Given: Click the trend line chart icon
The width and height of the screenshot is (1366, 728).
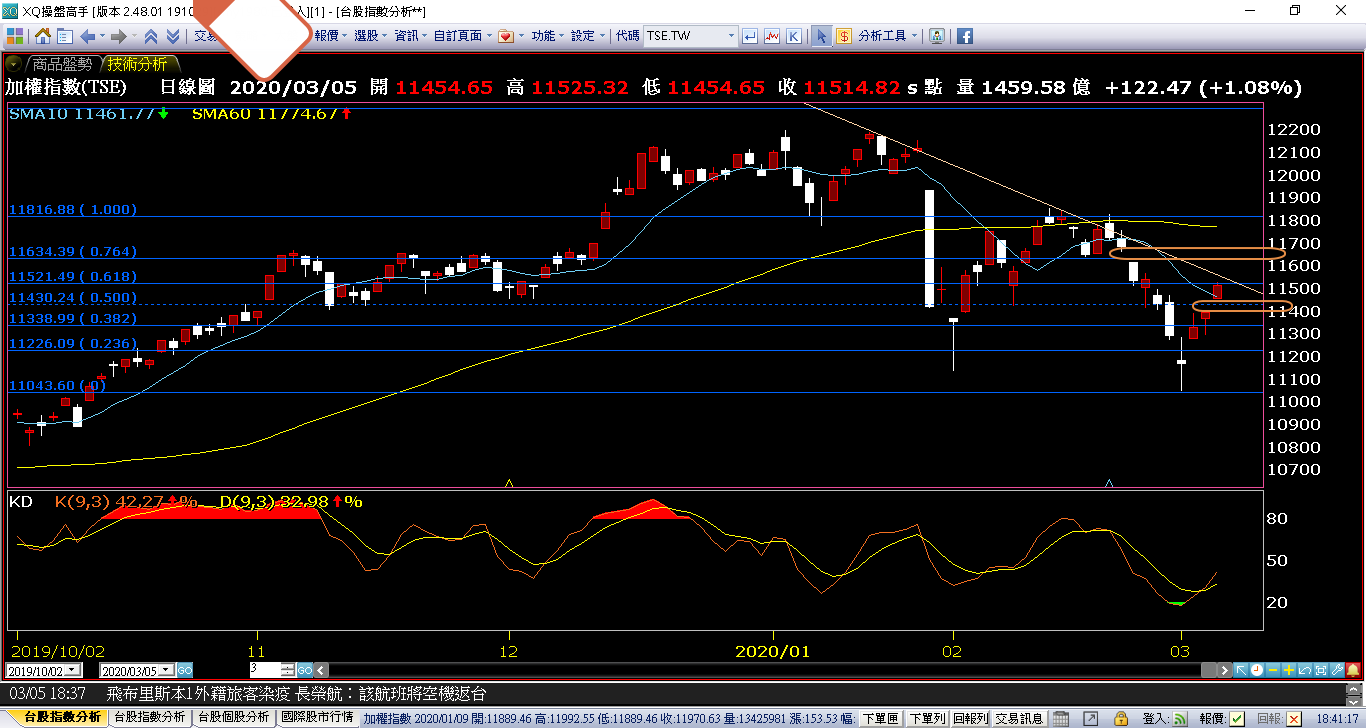Looking at the screenshot, I should point(771,36).
